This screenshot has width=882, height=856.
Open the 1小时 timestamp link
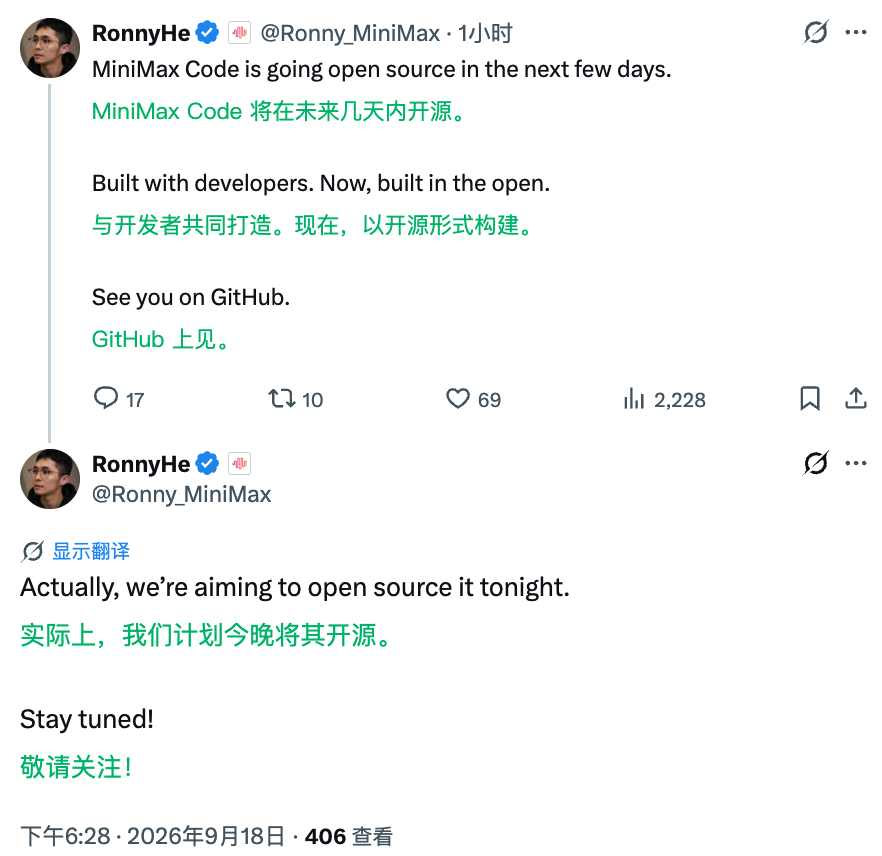484,33
